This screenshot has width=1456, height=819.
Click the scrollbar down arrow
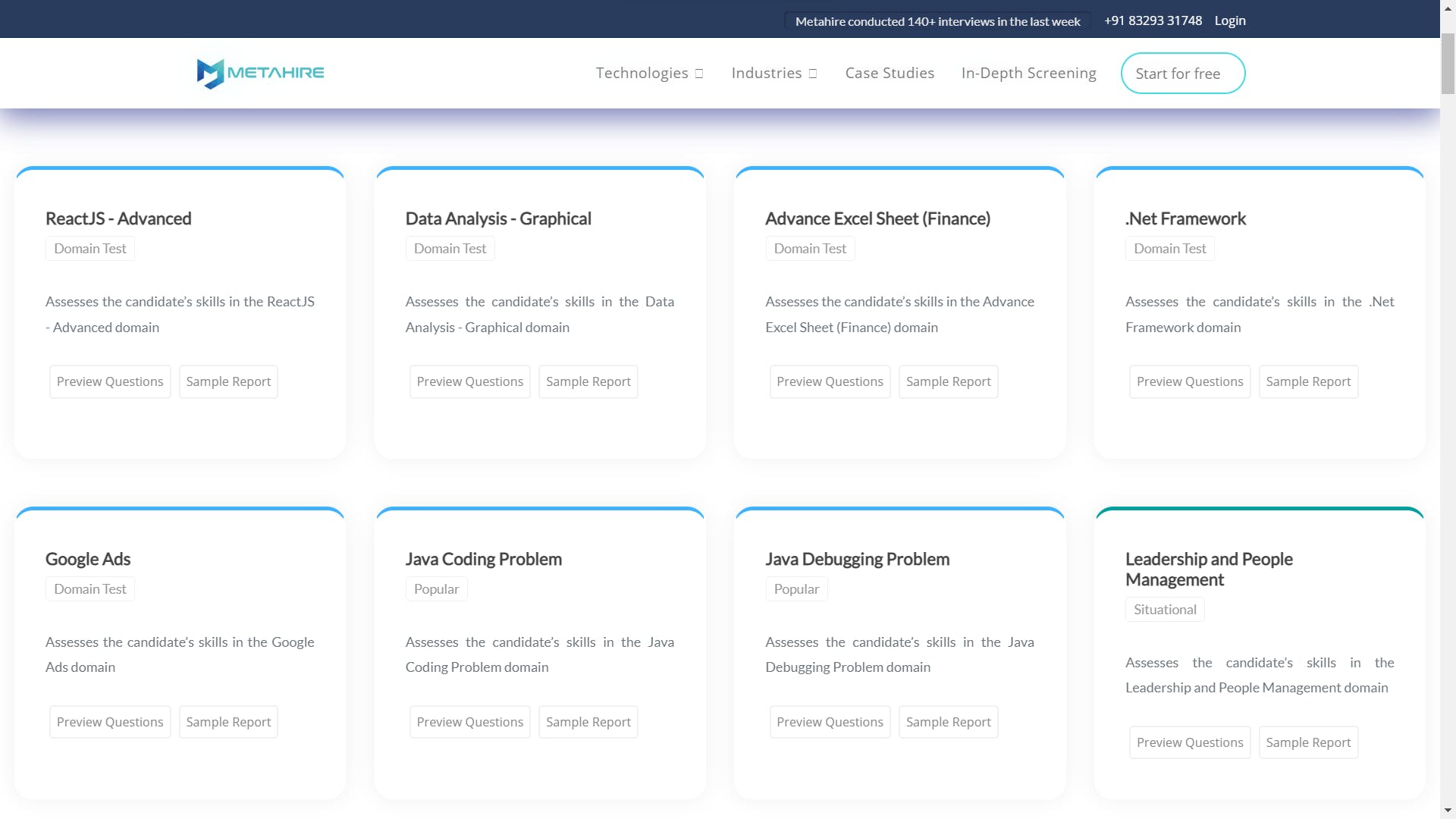pos(1448,811)
